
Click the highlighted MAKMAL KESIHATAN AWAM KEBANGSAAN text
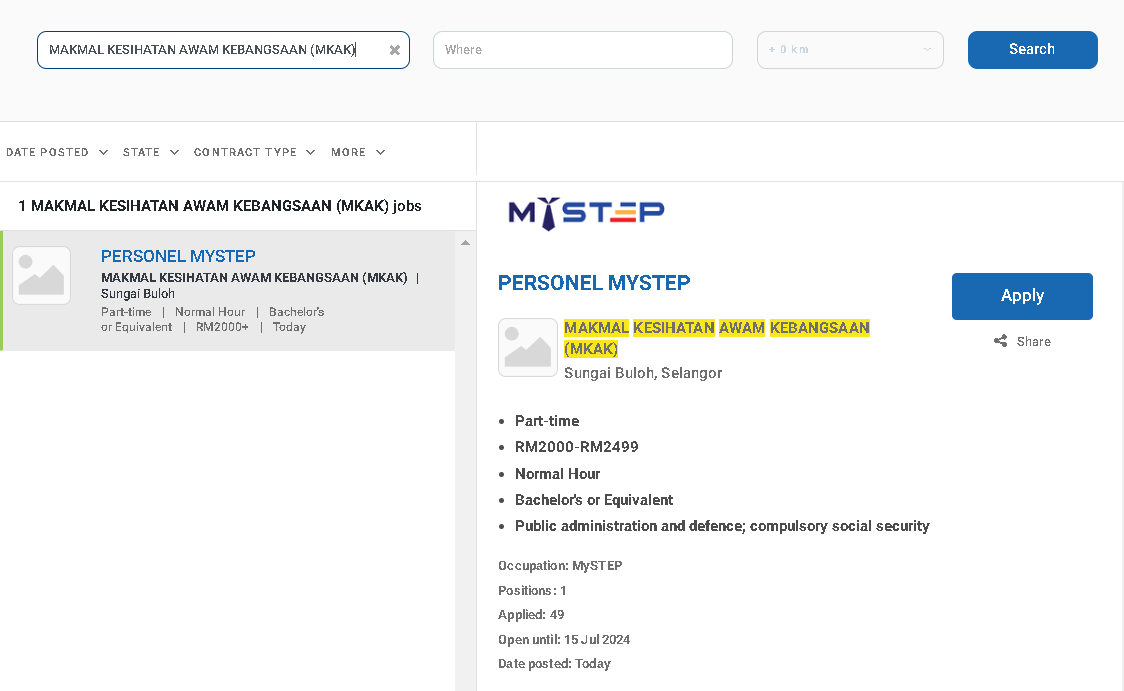coord(717,327)
